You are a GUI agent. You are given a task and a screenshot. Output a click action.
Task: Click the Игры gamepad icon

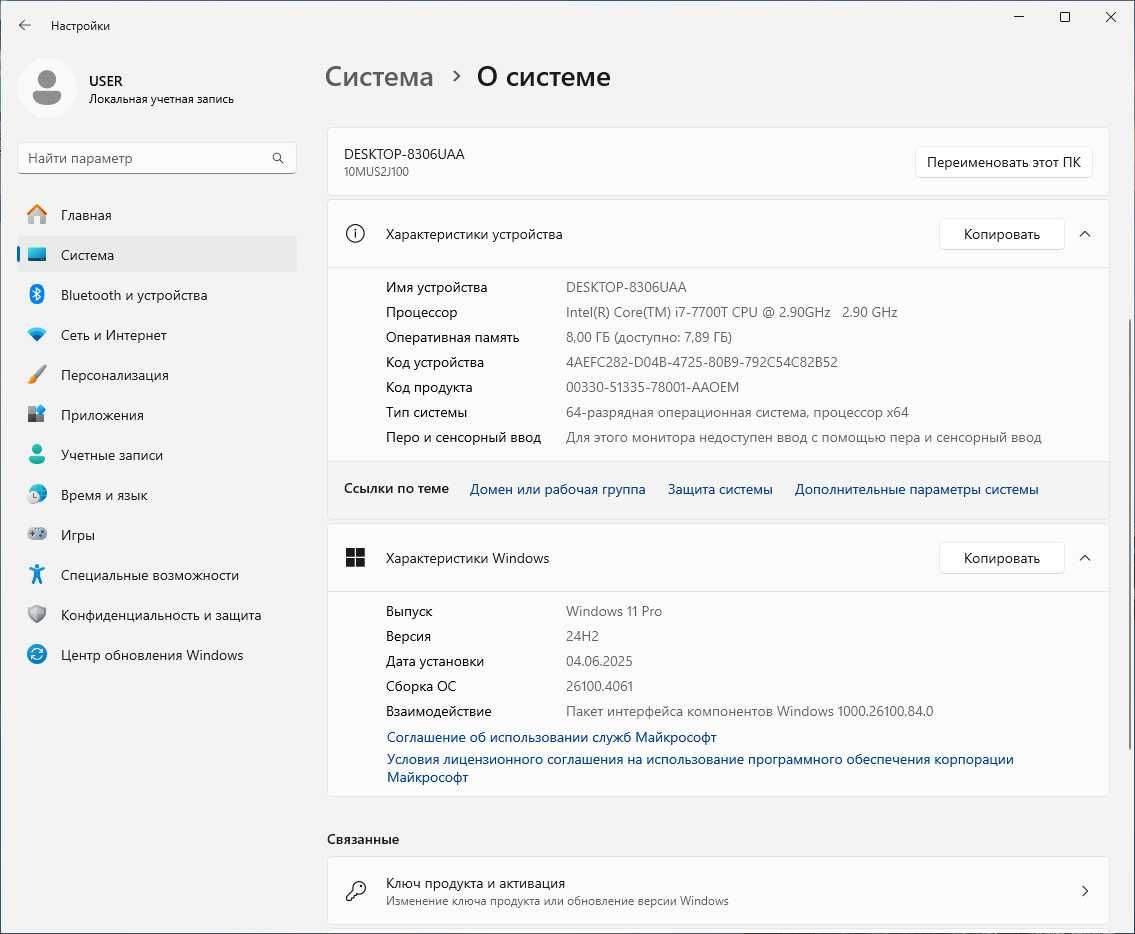click(37, 534)
